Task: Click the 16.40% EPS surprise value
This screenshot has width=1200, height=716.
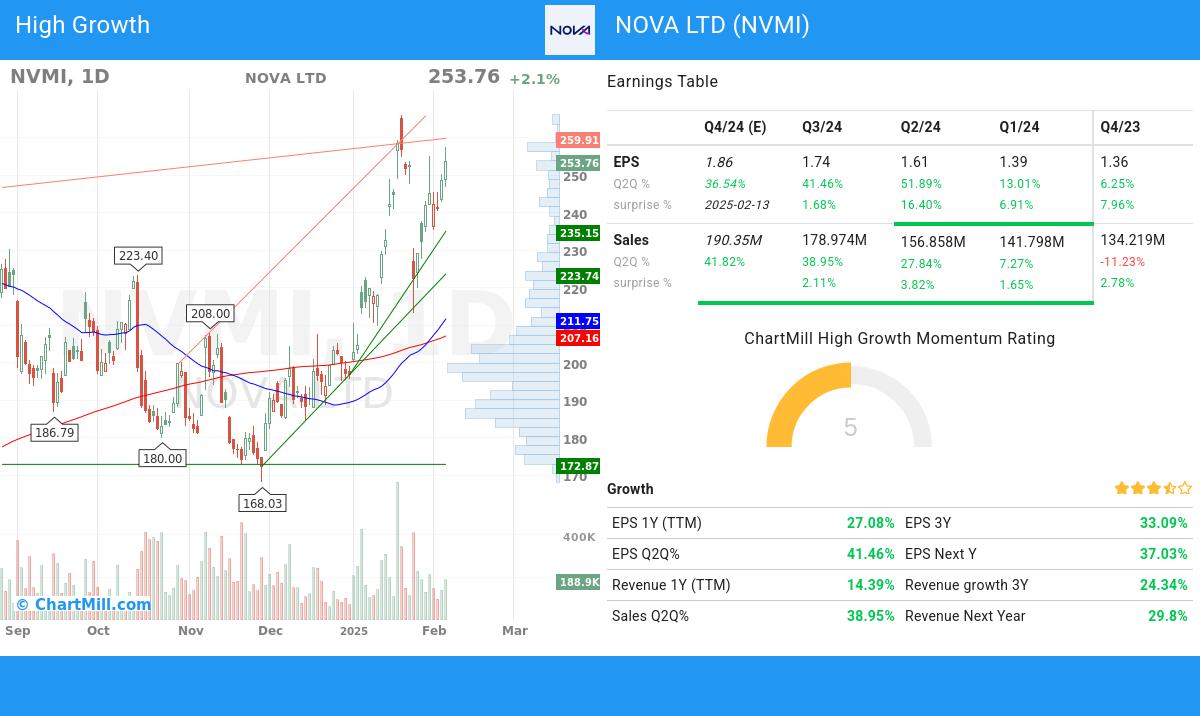Action: pos(921,205)
